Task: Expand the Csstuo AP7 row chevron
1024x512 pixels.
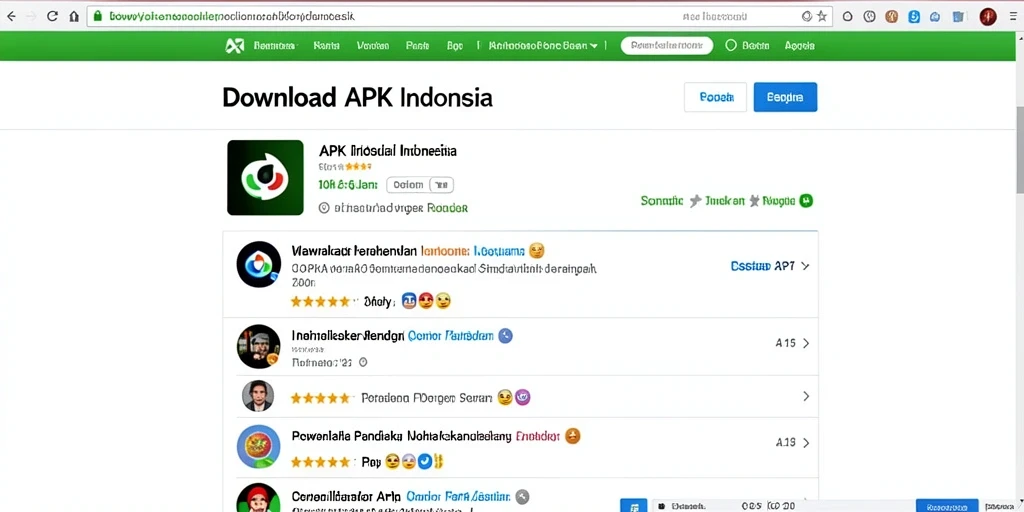Action: pyautogui.click(x=805, y=266)
